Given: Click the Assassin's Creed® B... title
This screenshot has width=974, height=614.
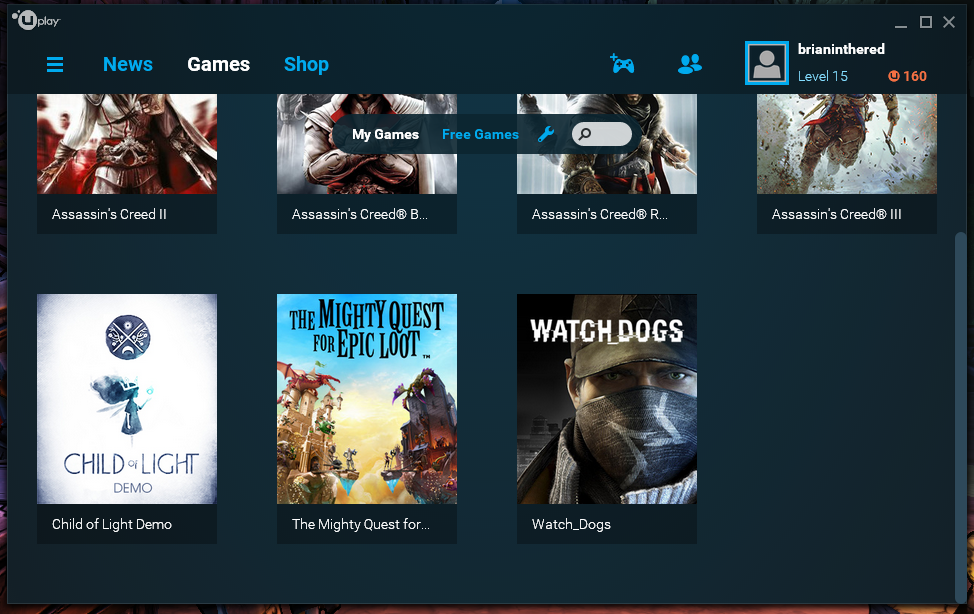Looking at the screenshot, I should coord(360,214).
